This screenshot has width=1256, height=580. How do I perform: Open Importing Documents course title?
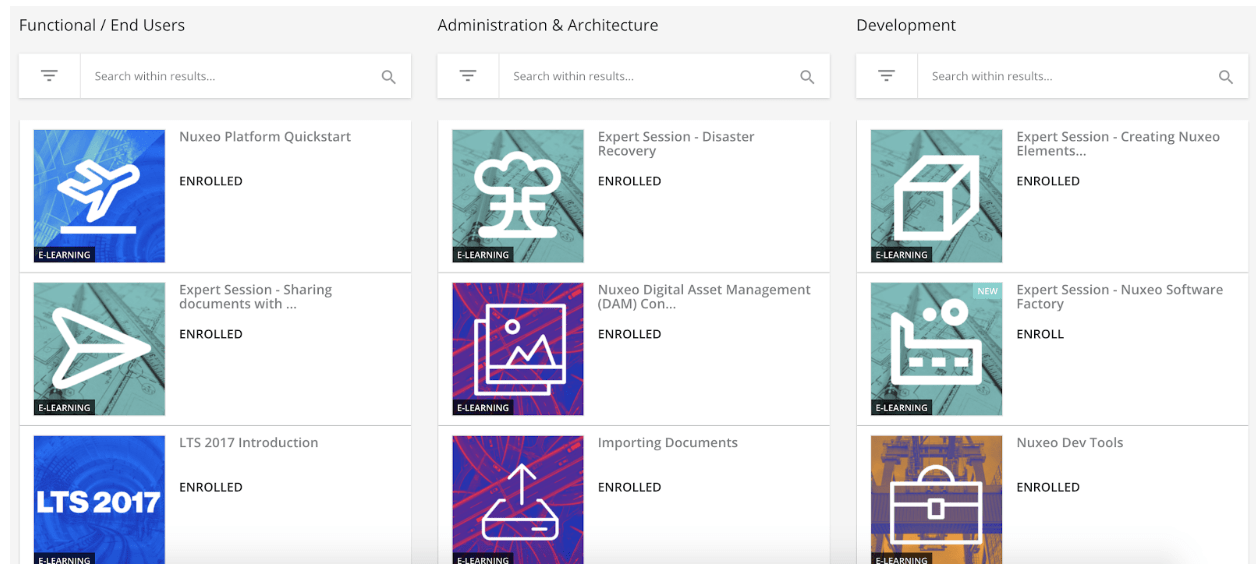668,443
